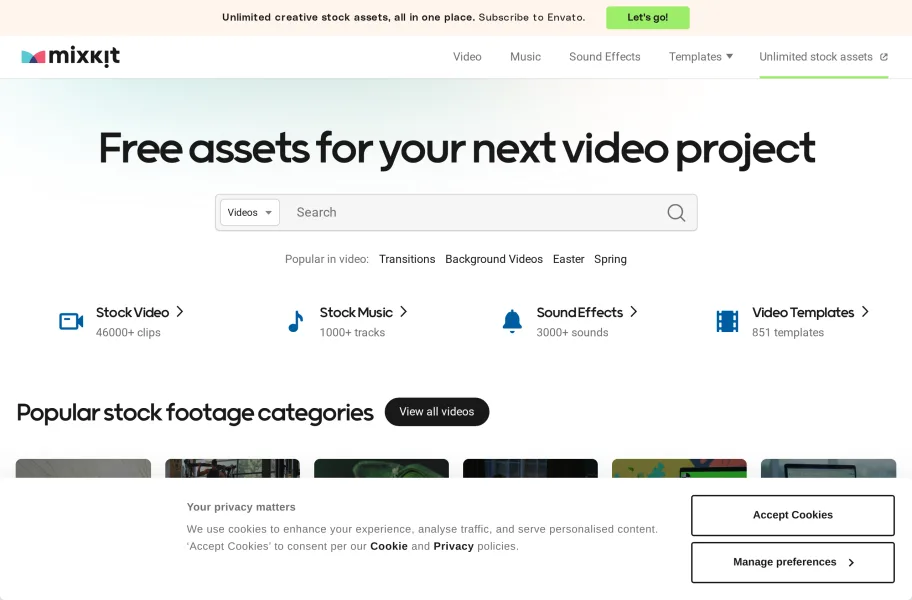The width and height of the screenshot is (912, 600).
Task: Click the '1000+ tracks' text
Action: 352,333
